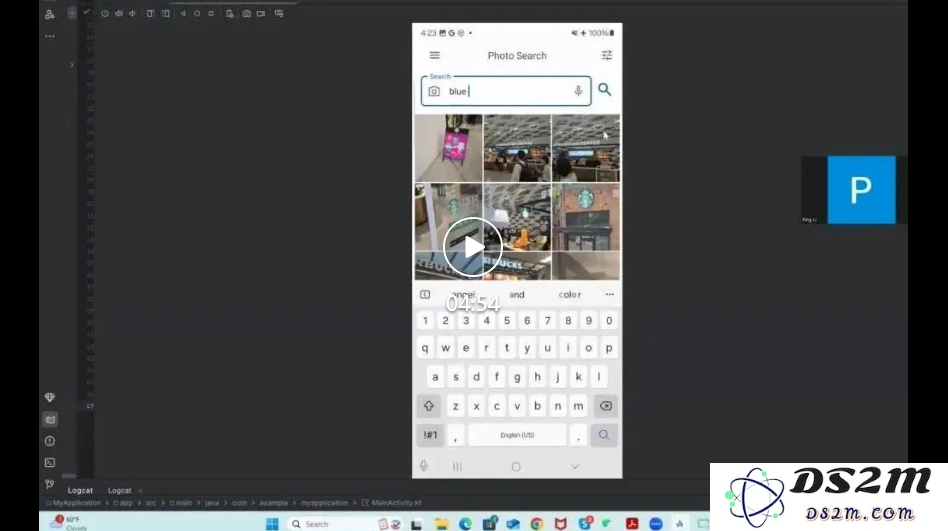Open the filter sliders icon in Photo Search
Viewport: 948px width, 531px height.
click(607, 55)
